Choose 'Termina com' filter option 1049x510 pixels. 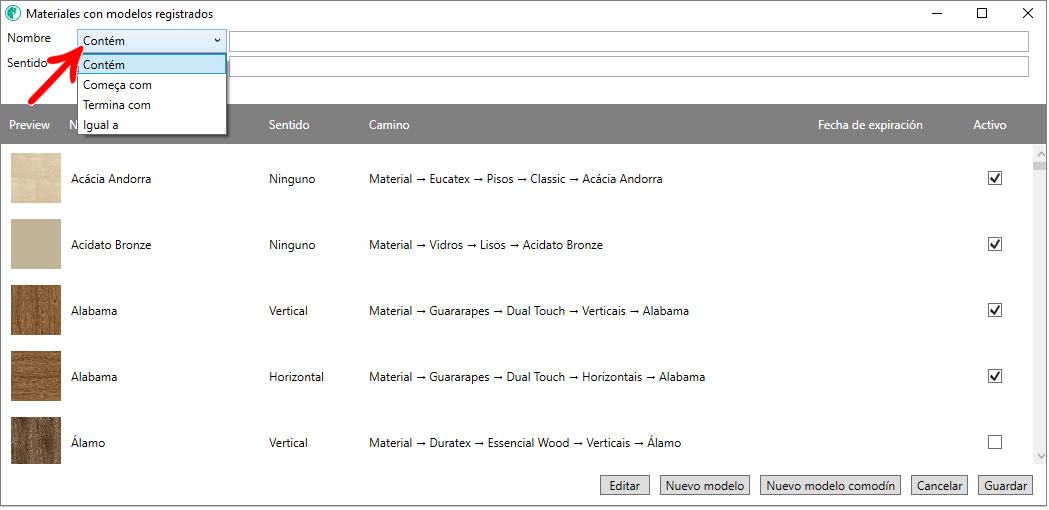point(117,105)
